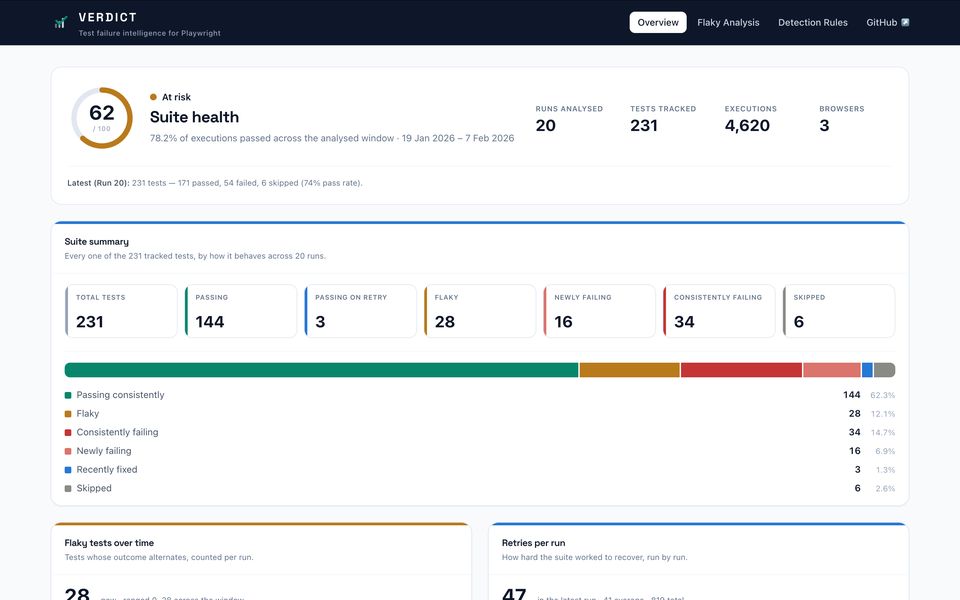Click the Newly failing legend label
The width and height of the screenshot is (960, 600).
pos(103,451)
